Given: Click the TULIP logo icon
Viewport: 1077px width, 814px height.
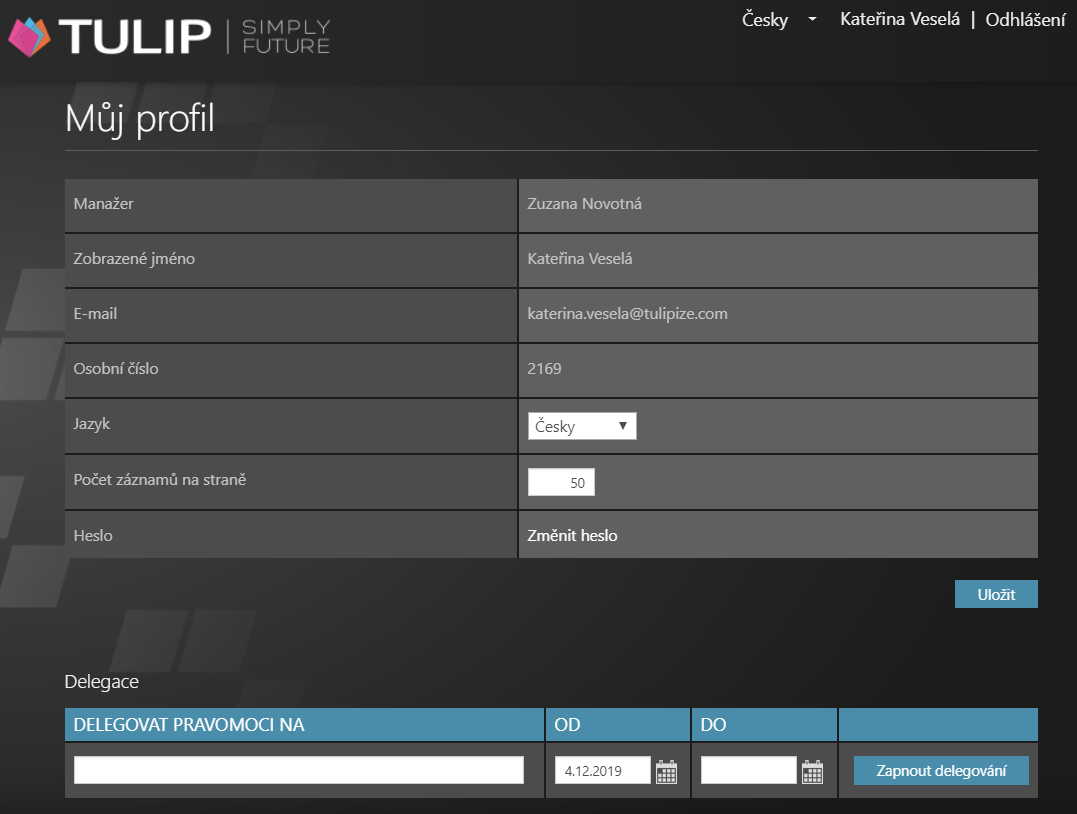Looking at the screenshot, I should 30,36.
